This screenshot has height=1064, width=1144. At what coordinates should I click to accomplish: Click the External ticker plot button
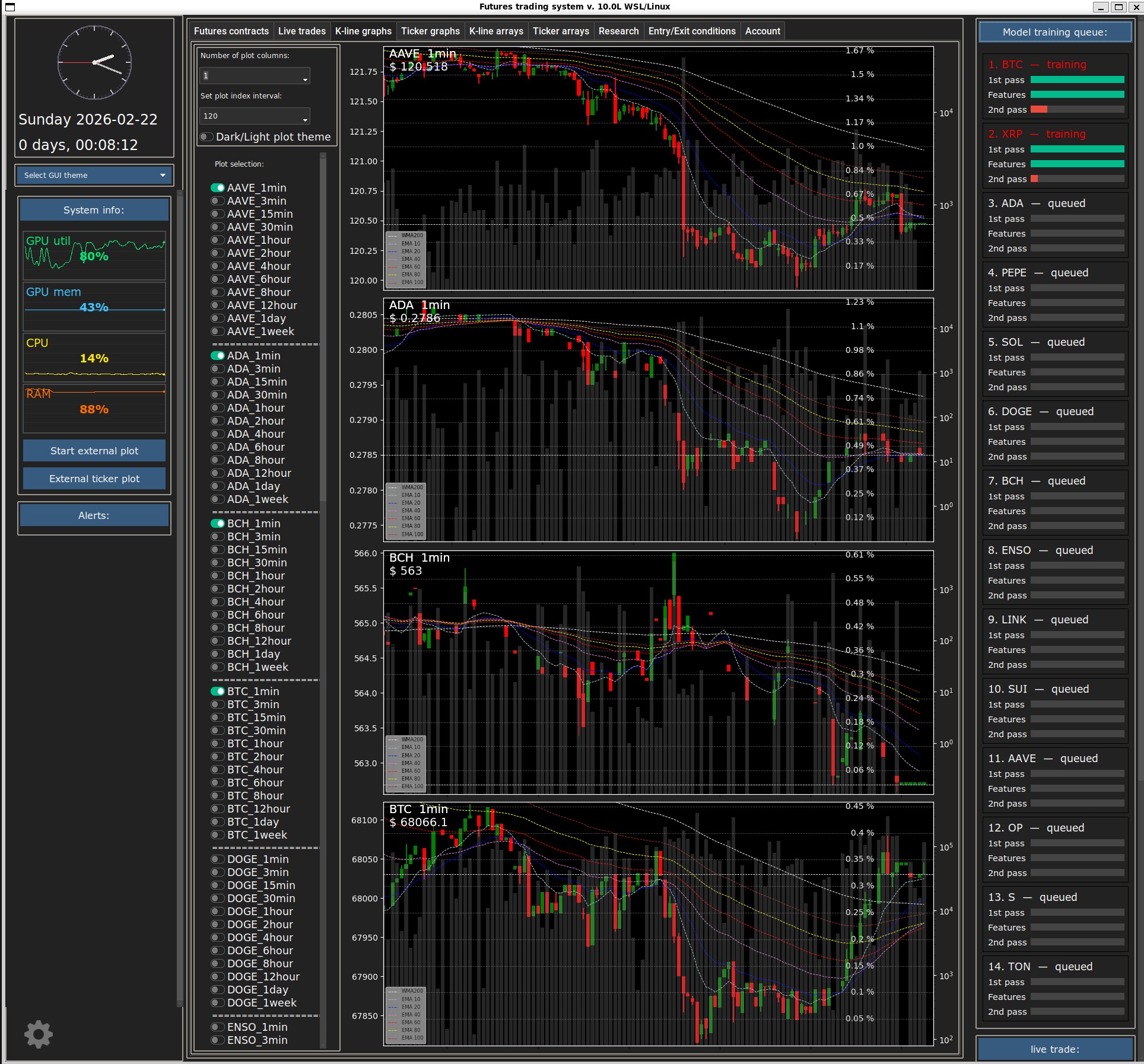(x=94, y=479)
